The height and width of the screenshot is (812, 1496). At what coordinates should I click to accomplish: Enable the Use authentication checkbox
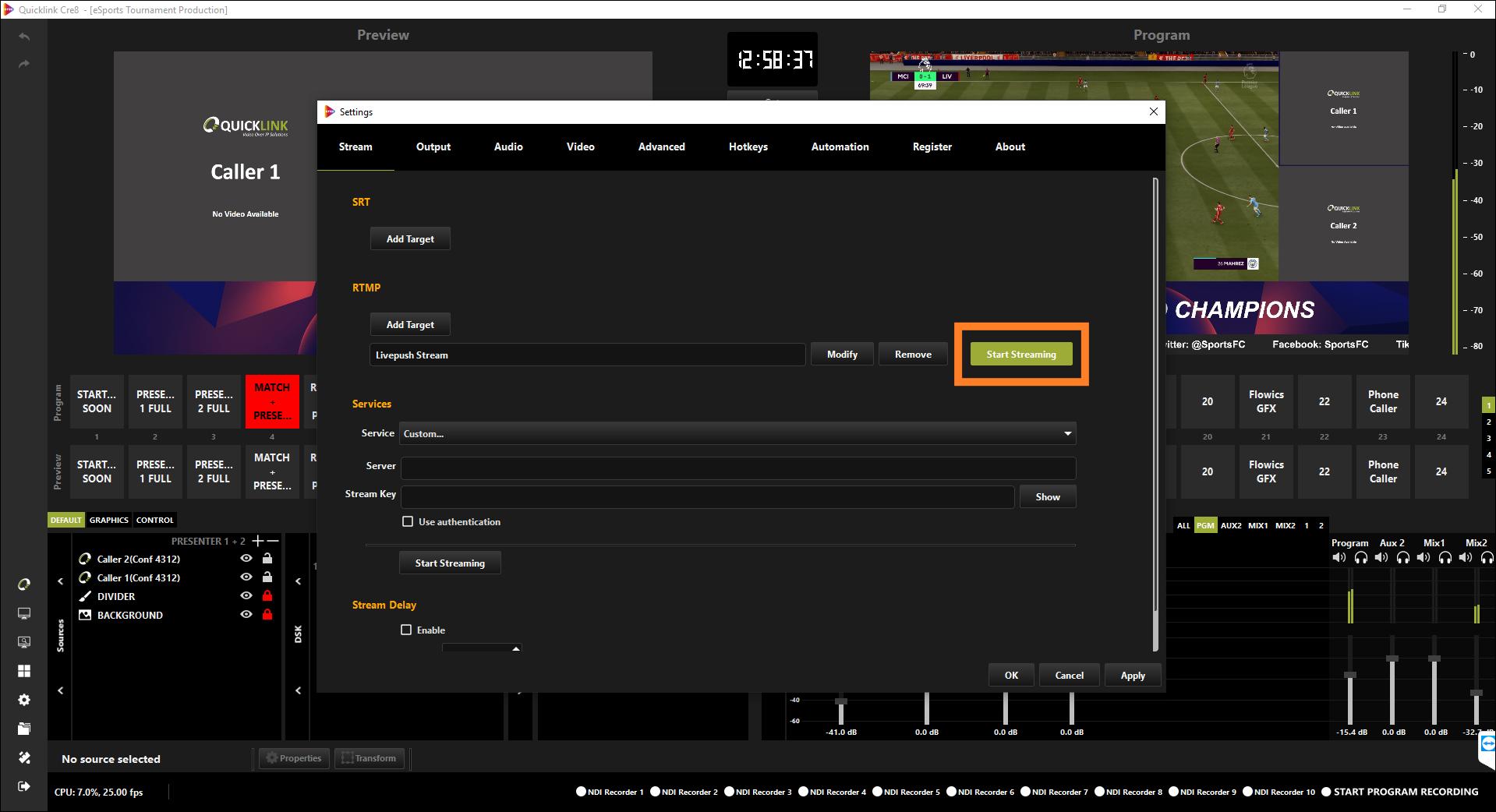coord(408,521)
